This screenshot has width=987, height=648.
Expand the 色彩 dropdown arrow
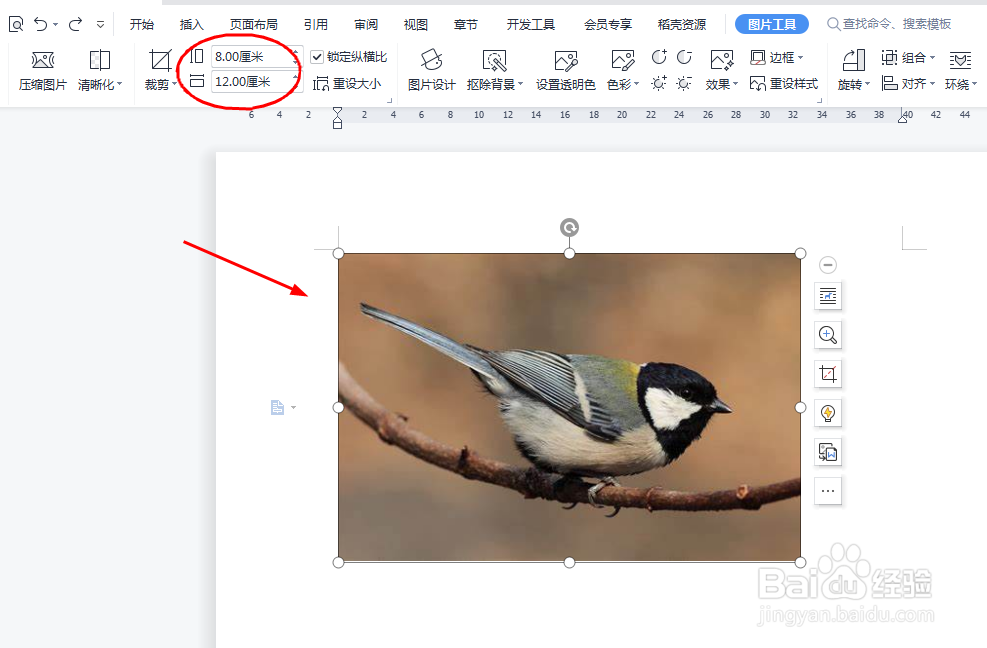[x=637, y=84]
